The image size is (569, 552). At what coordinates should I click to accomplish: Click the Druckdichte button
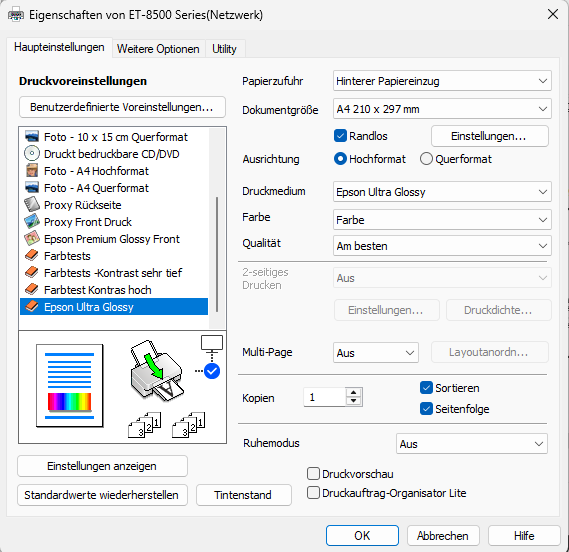tap(499, 310)
